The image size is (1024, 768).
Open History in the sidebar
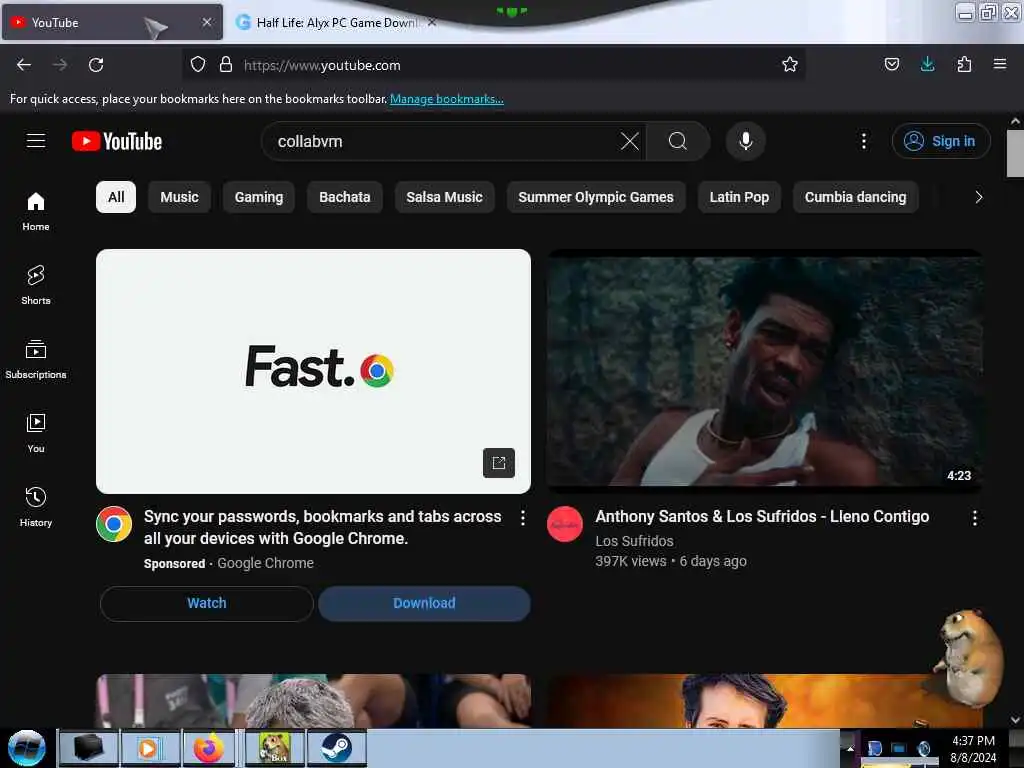click(36, 507)
